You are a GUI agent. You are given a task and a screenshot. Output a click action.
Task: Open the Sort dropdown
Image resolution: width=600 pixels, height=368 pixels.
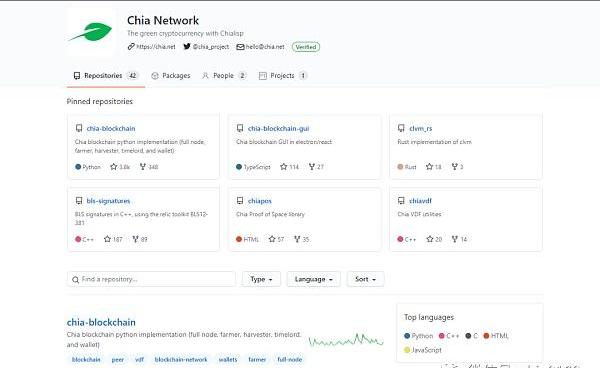point(365,279)
